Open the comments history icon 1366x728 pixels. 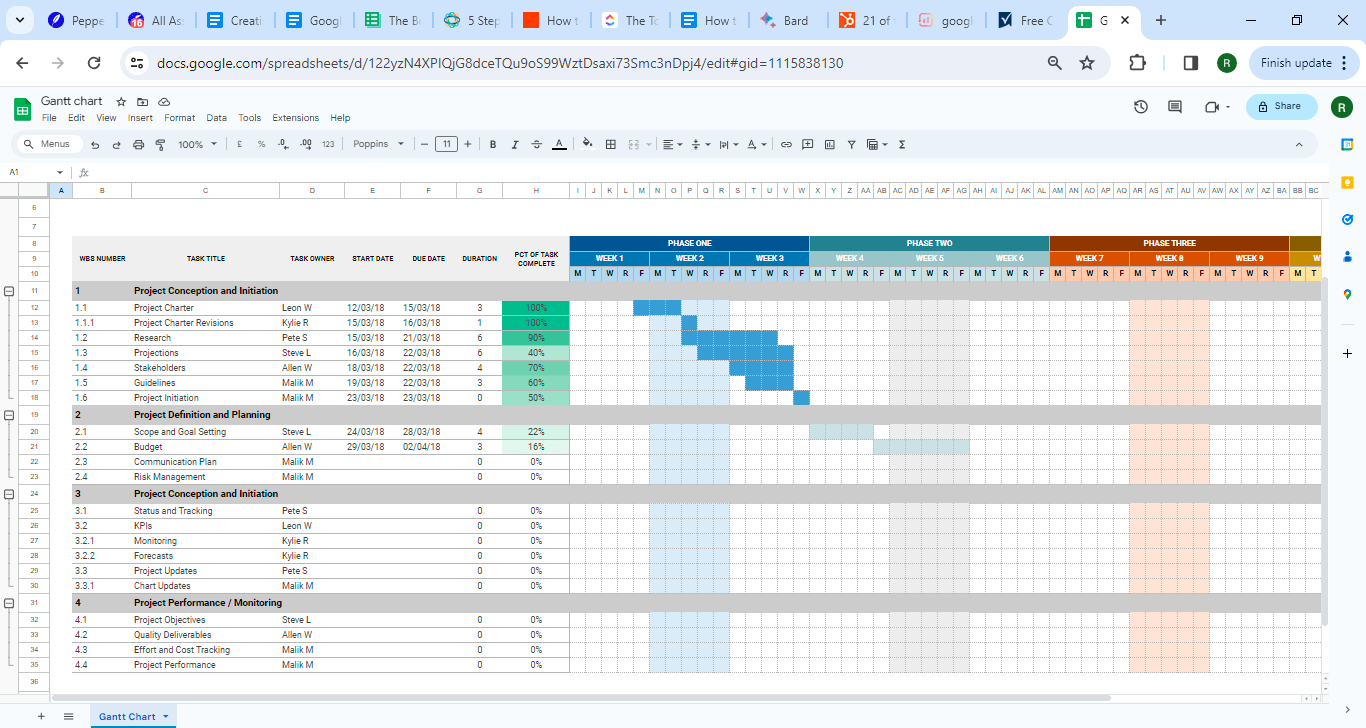tap(1175, 107)
